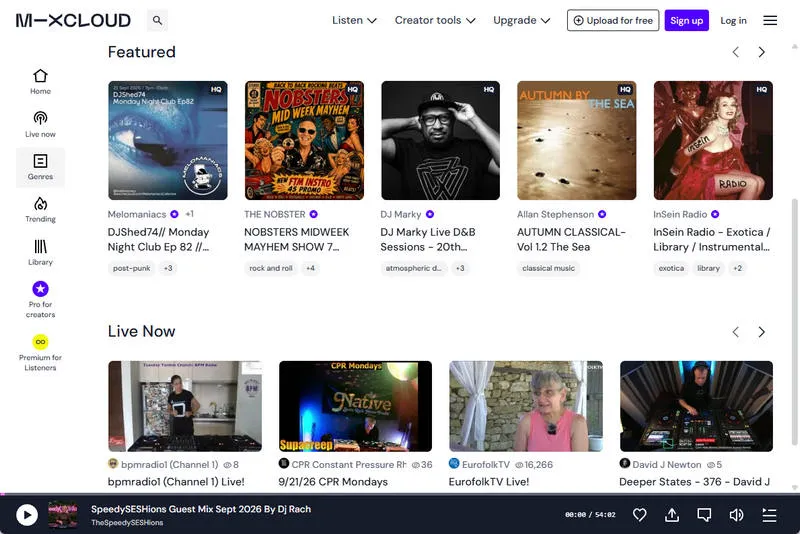The width and height of the screenshot is (800, 534).
Task: Open Pro for creators star icon
Action: pos(40,289)
